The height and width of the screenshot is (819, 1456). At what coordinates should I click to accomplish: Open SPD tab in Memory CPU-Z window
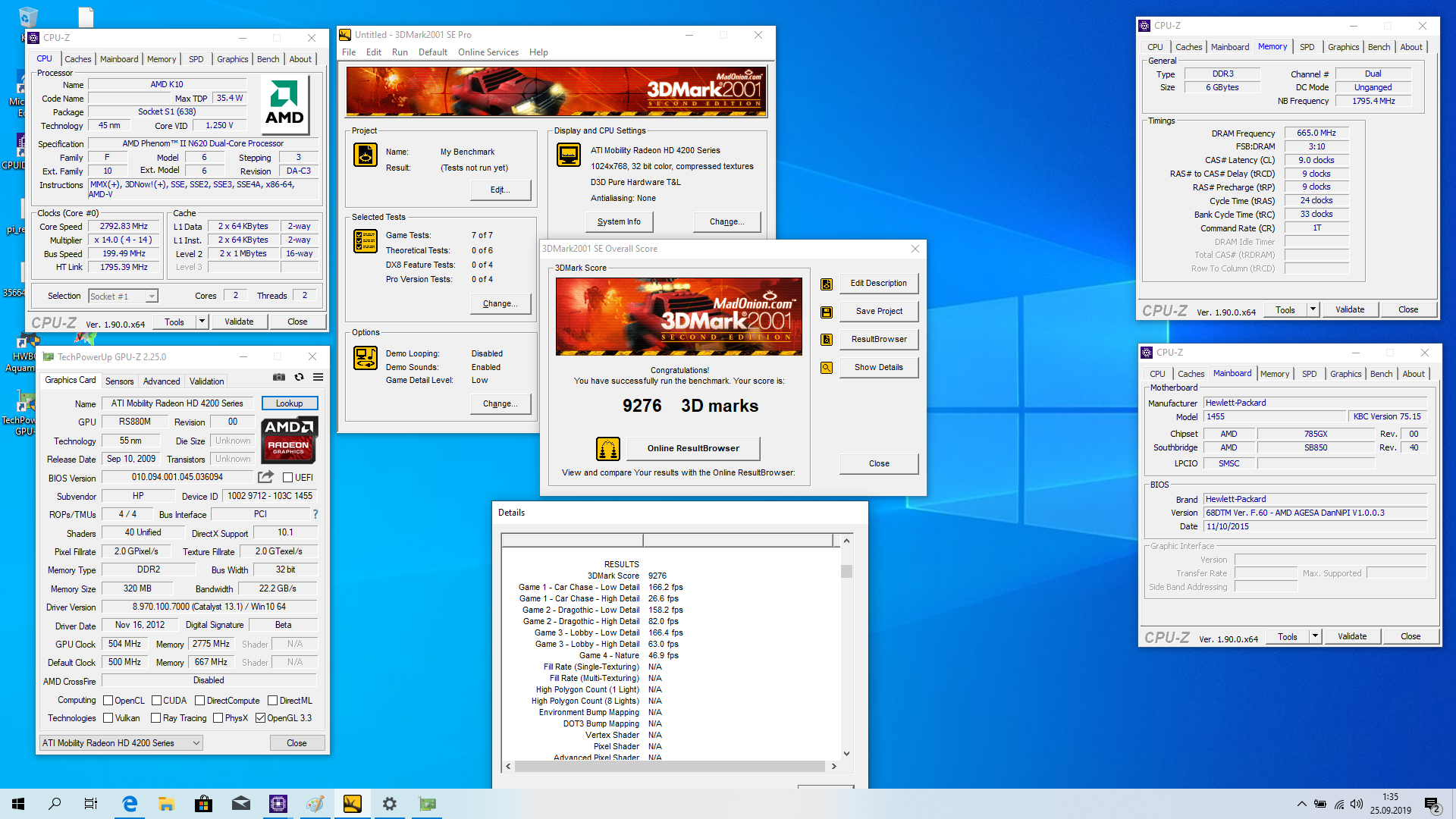click(x=1307, y=47)
